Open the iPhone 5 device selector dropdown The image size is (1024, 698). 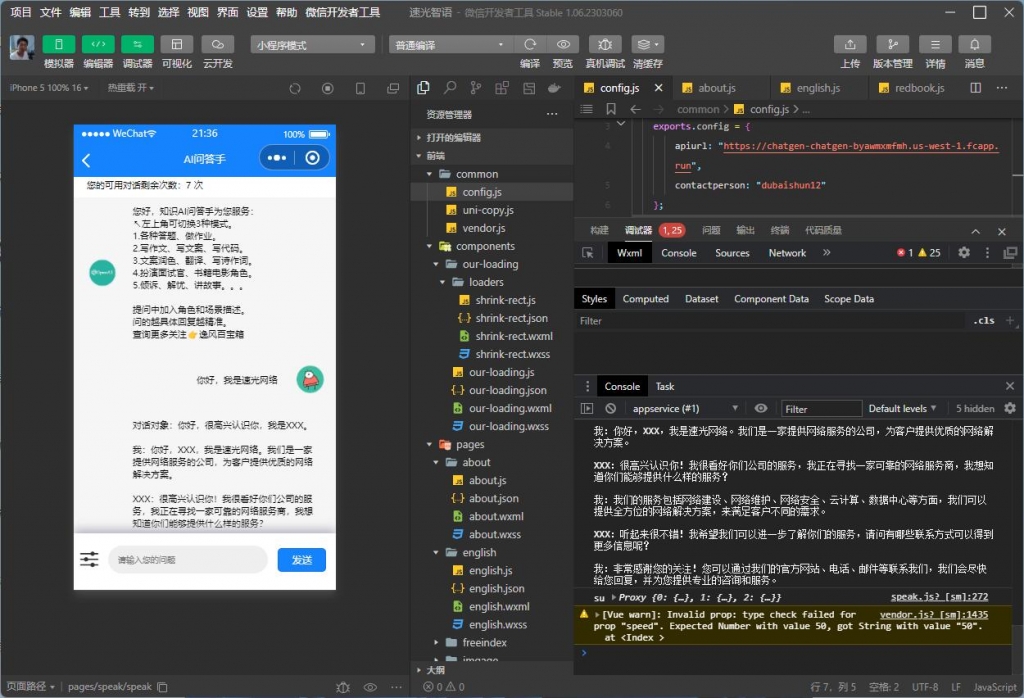(x=49, y=87)
